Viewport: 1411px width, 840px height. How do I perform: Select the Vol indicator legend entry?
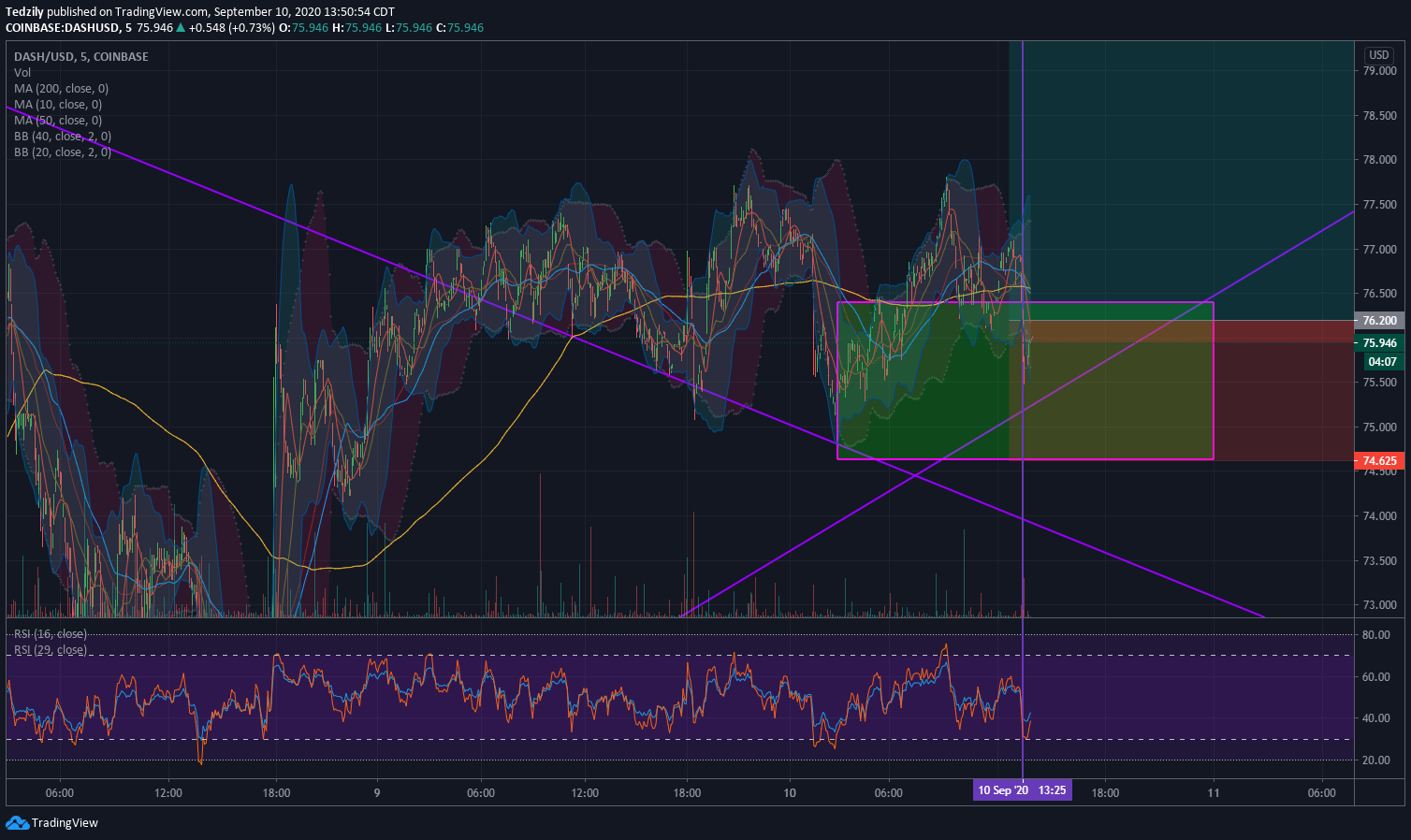pos(22,73)
